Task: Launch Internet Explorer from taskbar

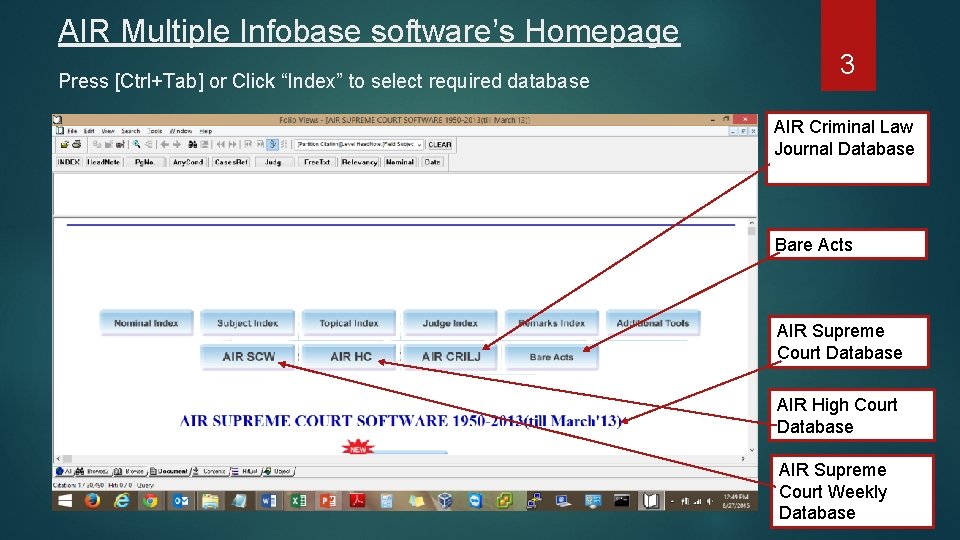Action: 122,501
